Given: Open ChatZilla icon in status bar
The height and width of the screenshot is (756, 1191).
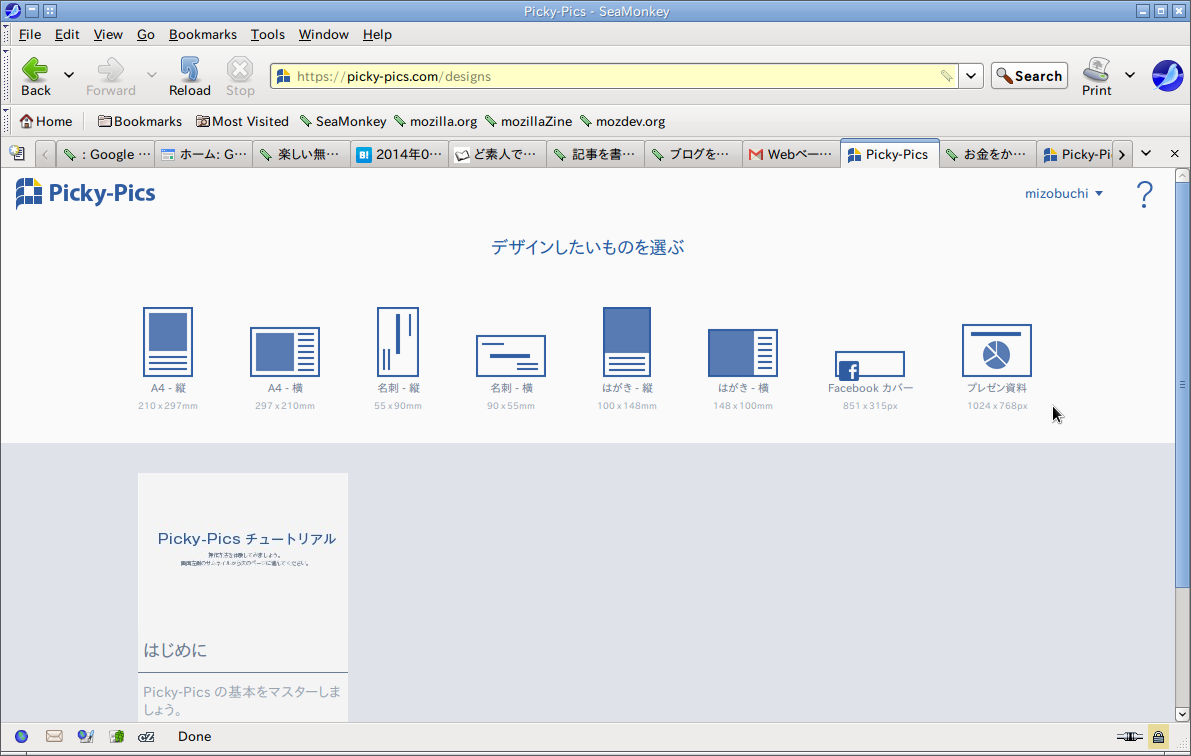Looking at the screenshot, I should point(147,736).
